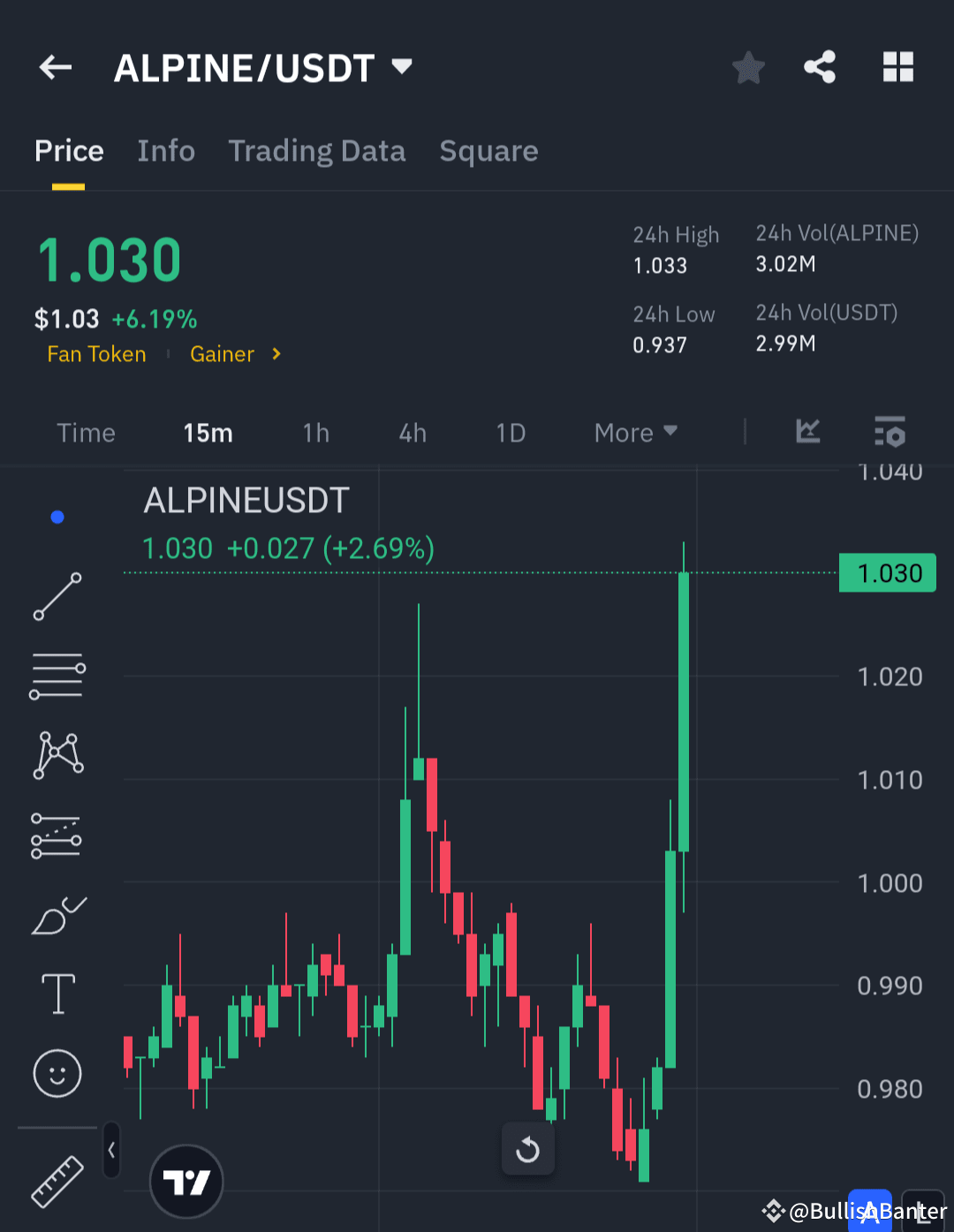Collapse the drawing tools sidebar

point(111,1150)
